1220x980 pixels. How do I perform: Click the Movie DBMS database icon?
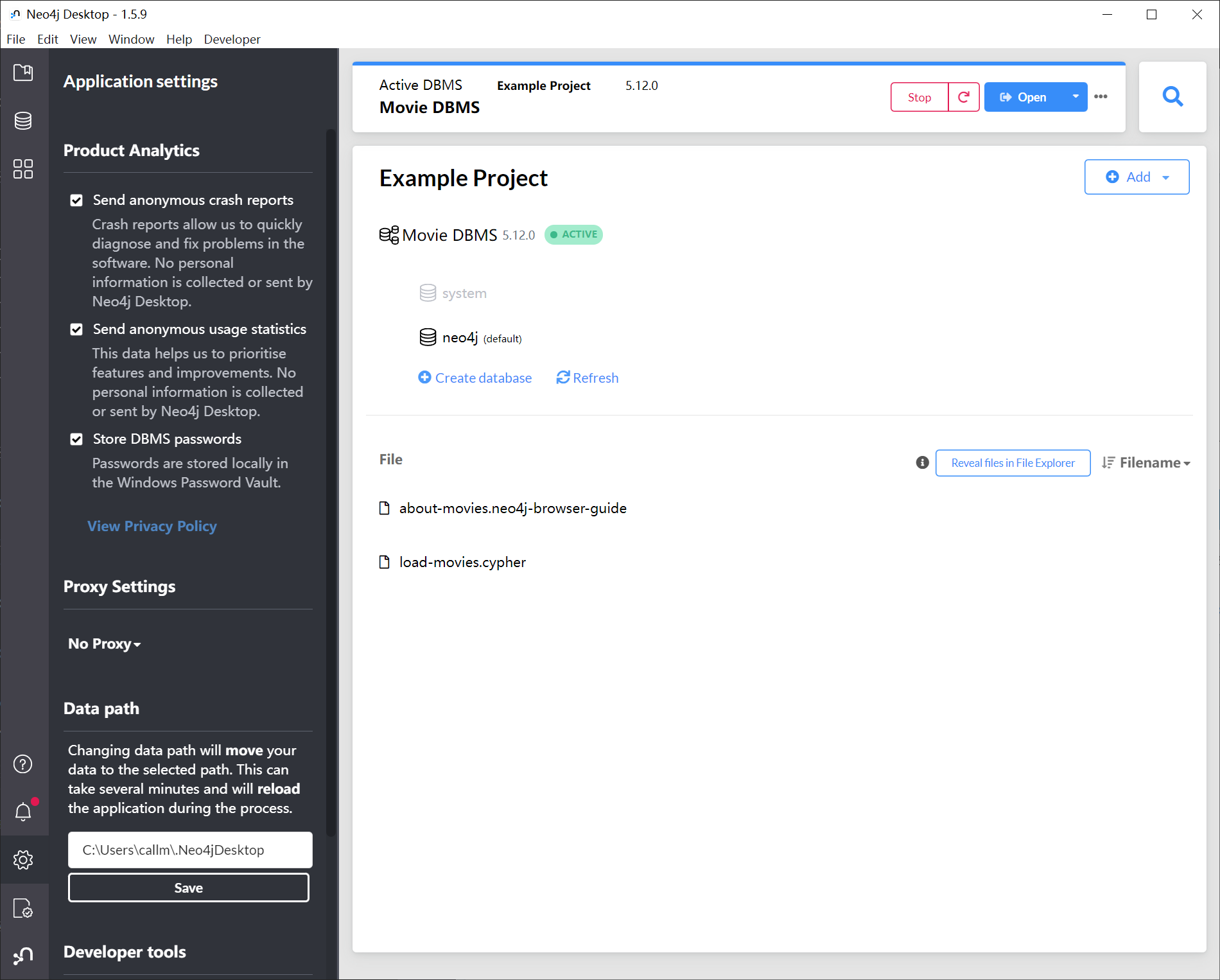(388, 235)
